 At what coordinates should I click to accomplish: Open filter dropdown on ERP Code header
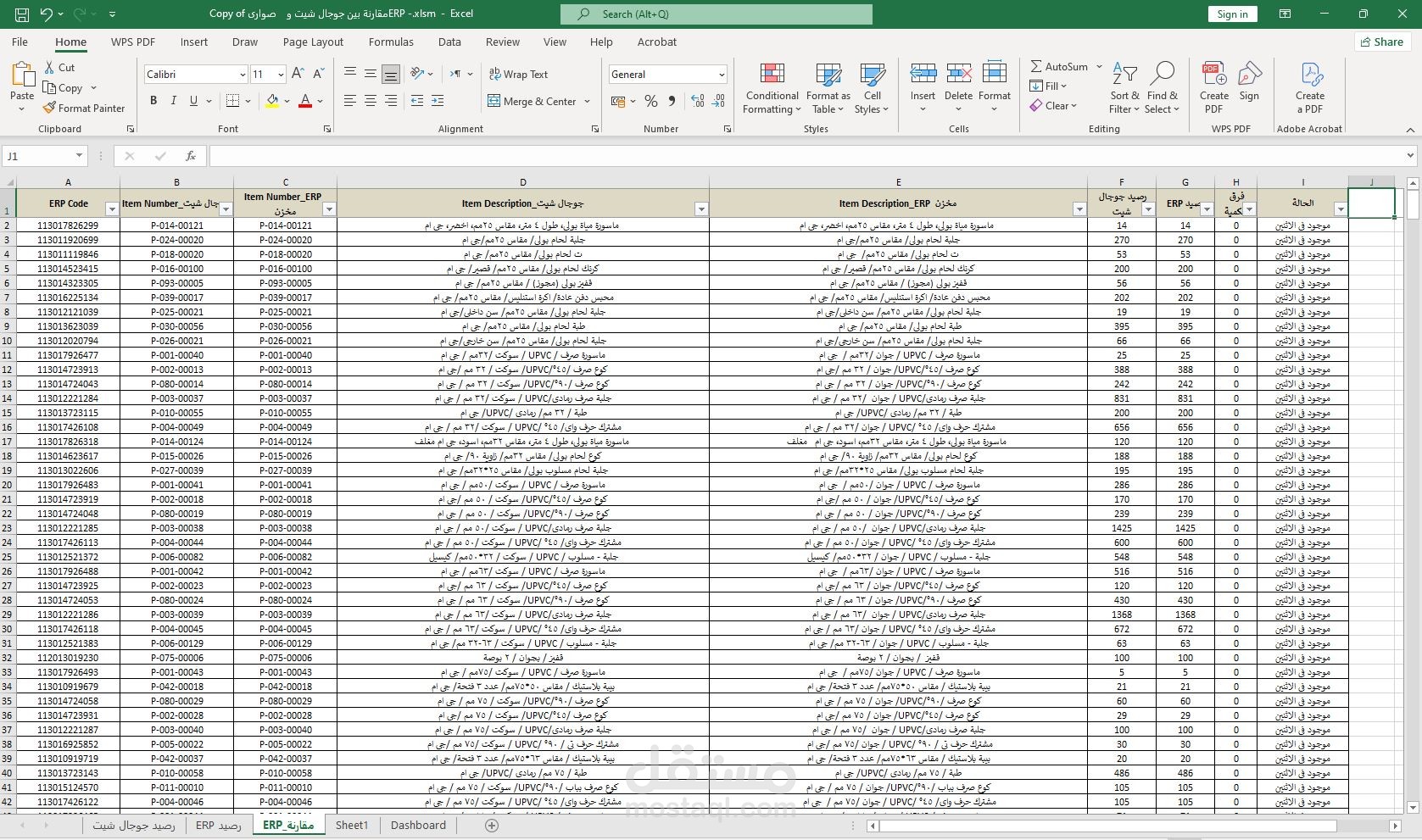coord(112,209)
